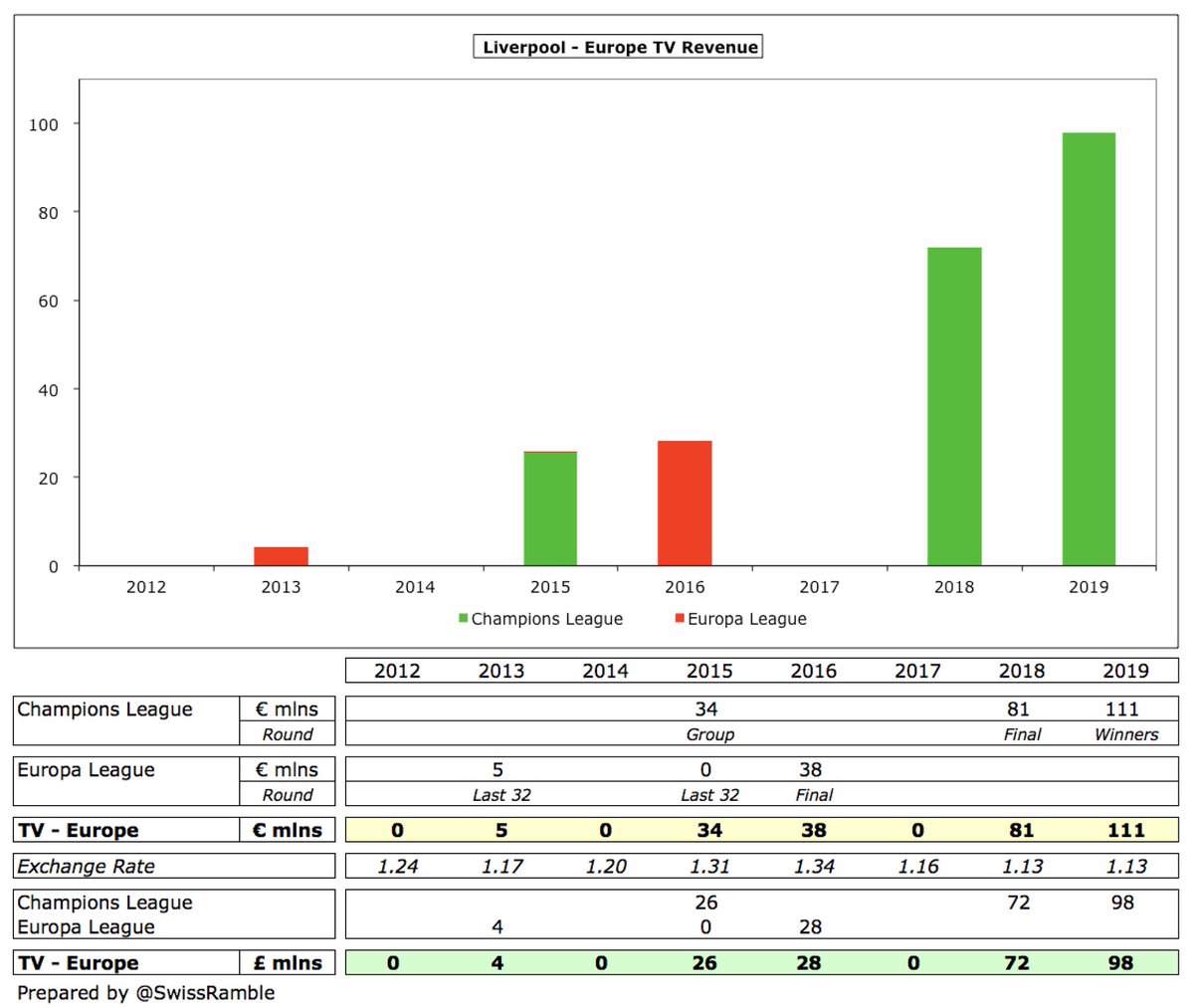Click Champions League € value 111
1194x1008 pixels.
(1121, 709)
